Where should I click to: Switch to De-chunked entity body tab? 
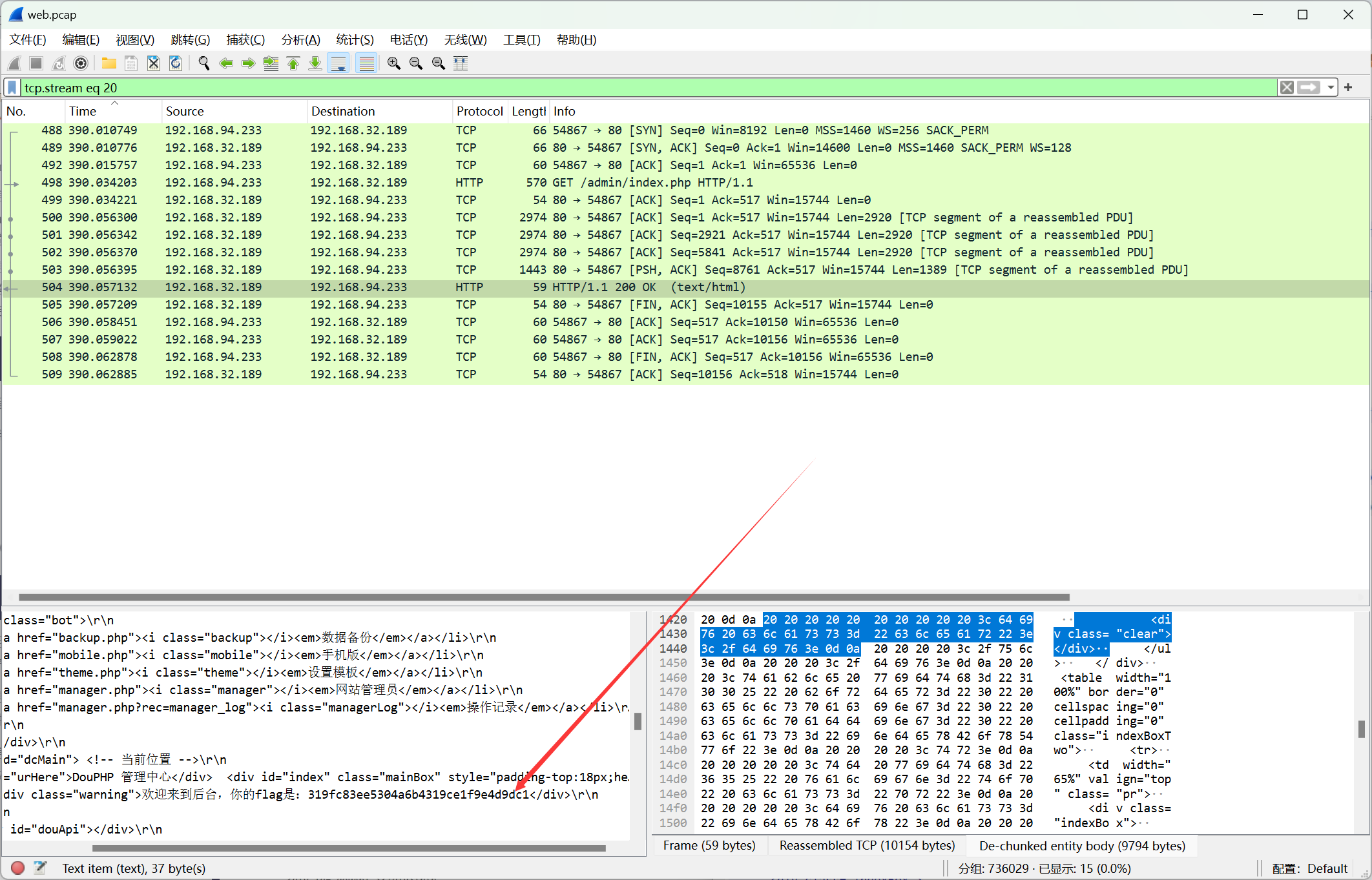[x=1083, y=846]
